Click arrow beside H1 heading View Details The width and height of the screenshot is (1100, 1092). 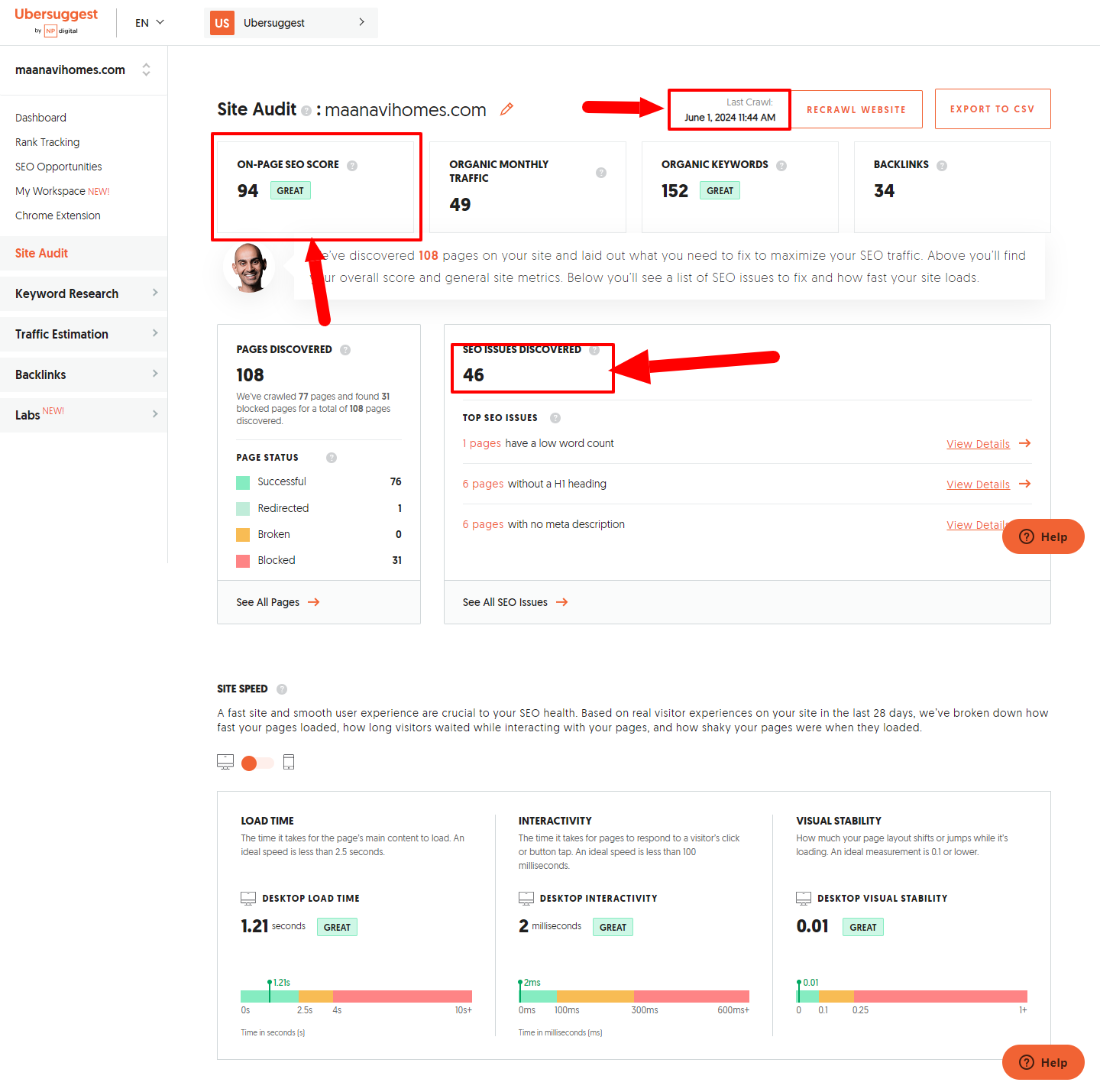pos(1025,484)
